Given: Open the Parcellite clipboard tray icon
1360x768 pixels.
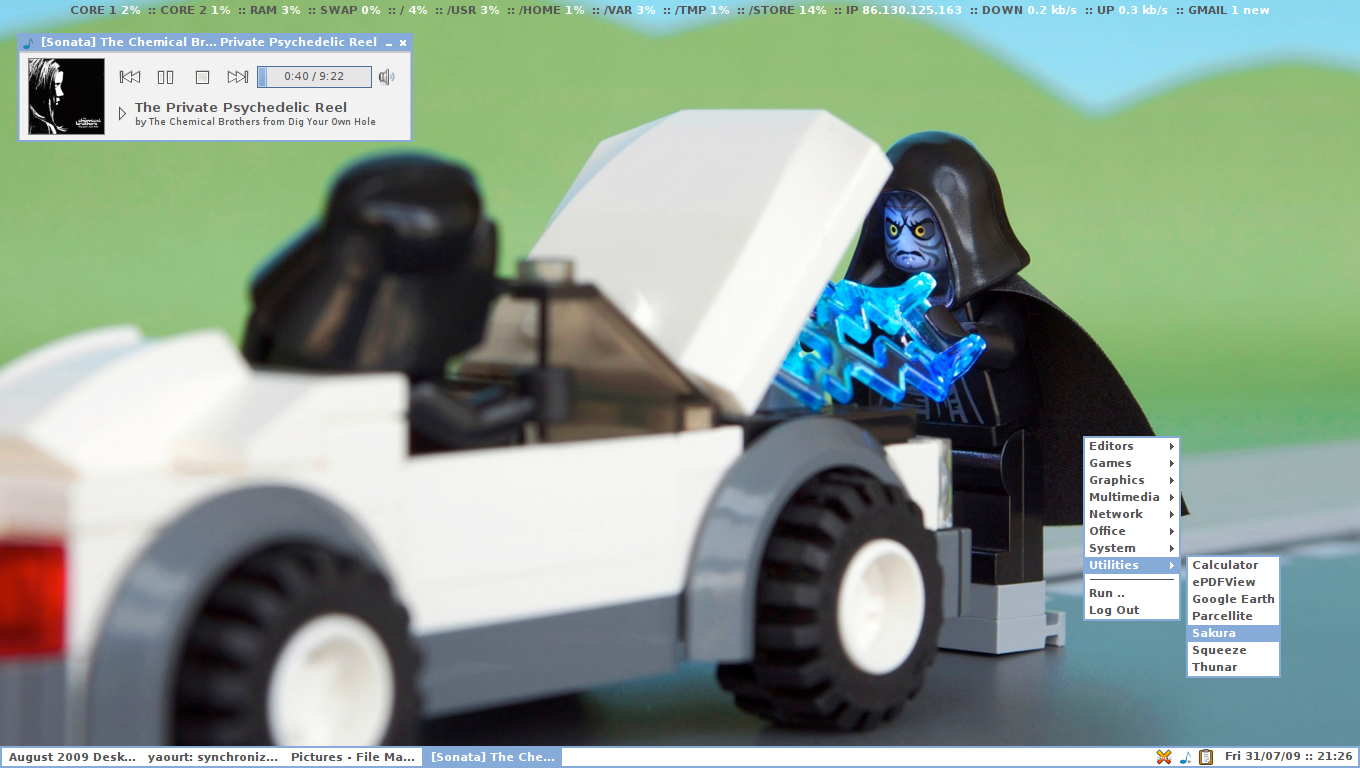Looking at the screenshot, I should (x=1206, y=757).
